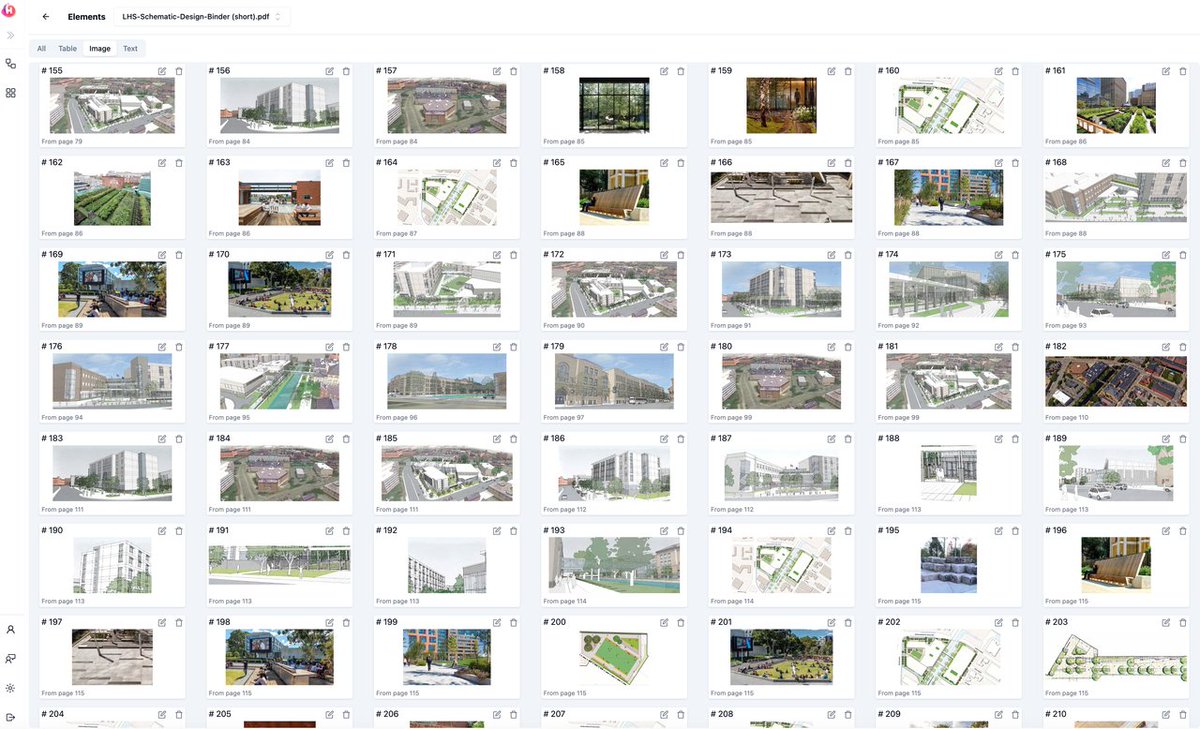The width and height of the screenshot is (1200, 729).
Task: Open thumbnail of element # 163
Action: point(279,198)
